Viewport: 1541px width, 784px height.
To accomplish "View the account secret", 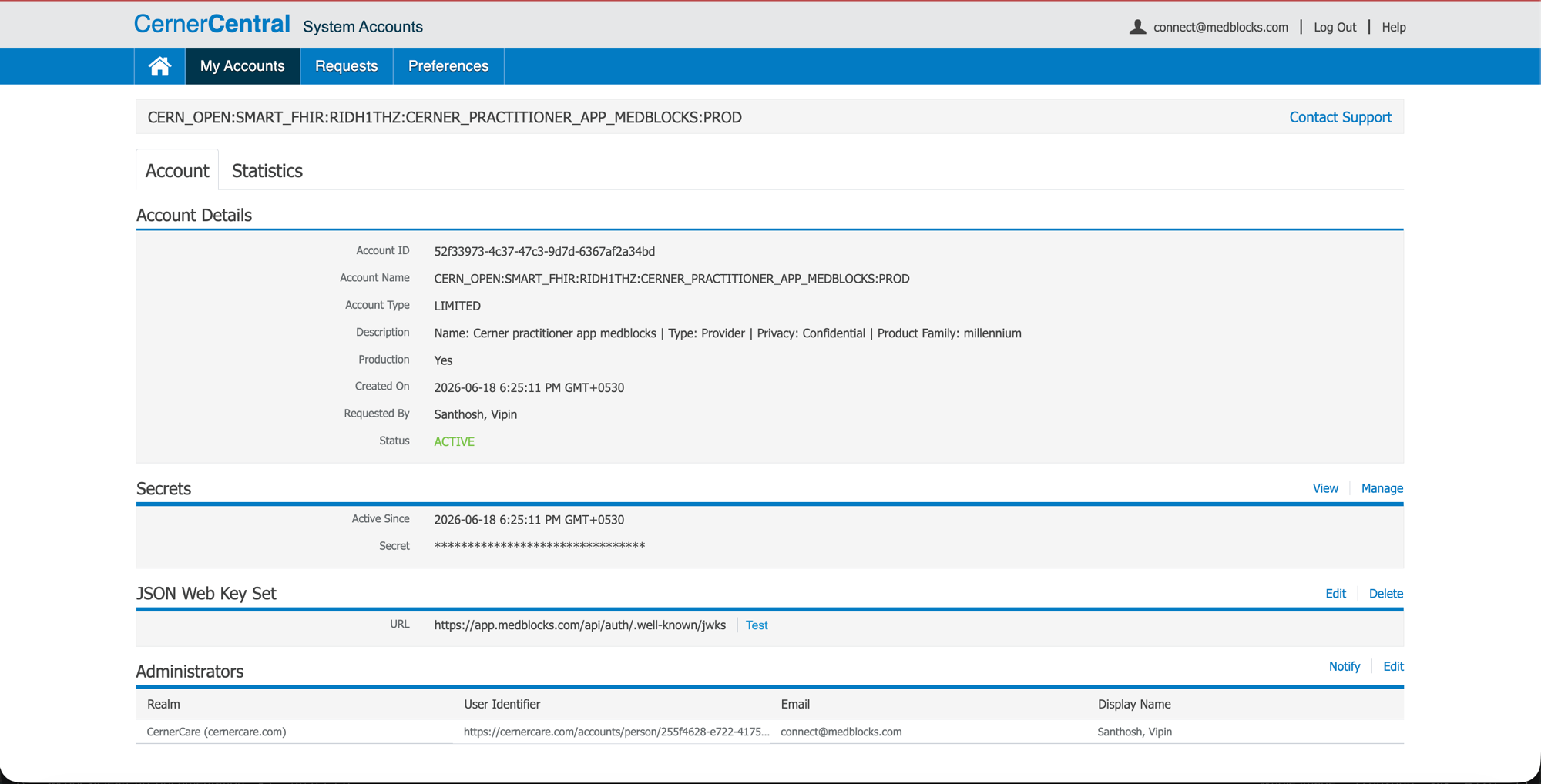I will point(1325,488).
